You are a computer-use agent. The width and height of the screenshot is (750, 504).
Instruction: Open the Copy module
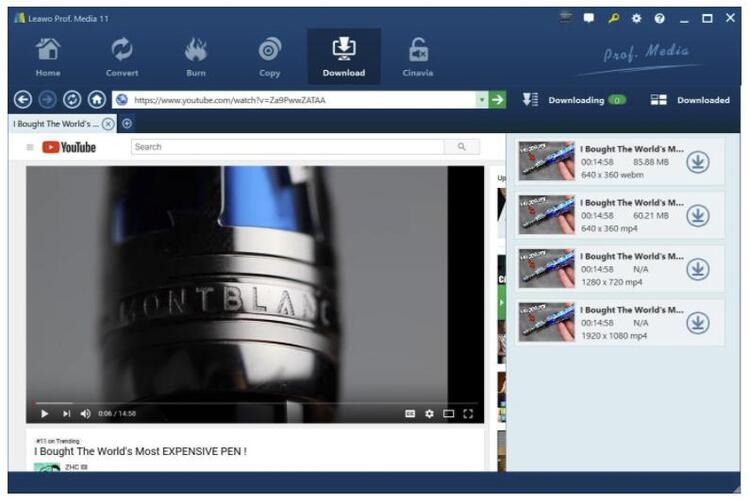[x=269, y=57]
